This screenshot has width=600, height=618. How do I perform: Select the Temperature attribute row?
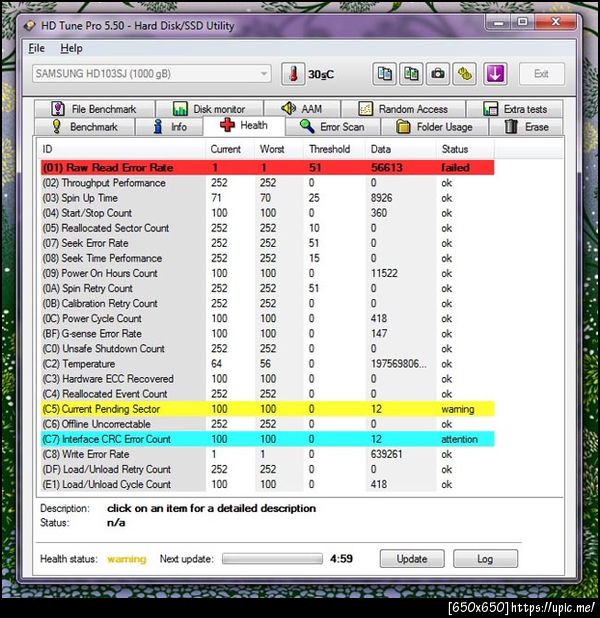pos(267,364)
